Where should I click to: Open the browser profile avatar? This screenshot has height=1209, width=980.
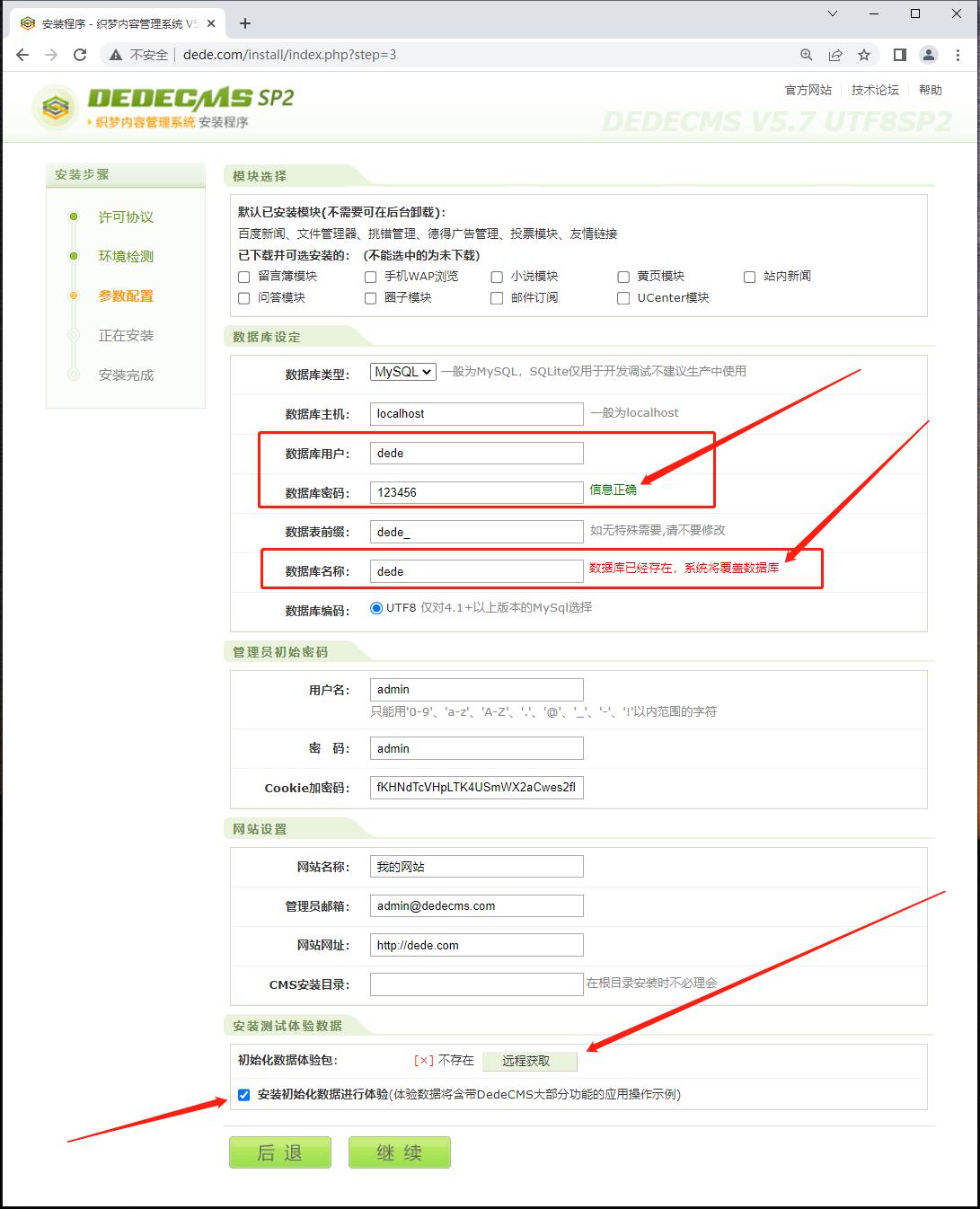pyautogui.click(x=929, y=55)
